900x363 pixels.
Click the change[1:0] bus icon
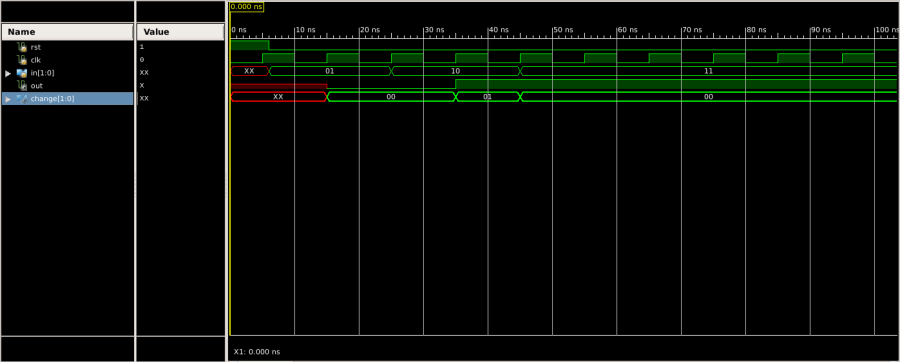coord(22,99)
